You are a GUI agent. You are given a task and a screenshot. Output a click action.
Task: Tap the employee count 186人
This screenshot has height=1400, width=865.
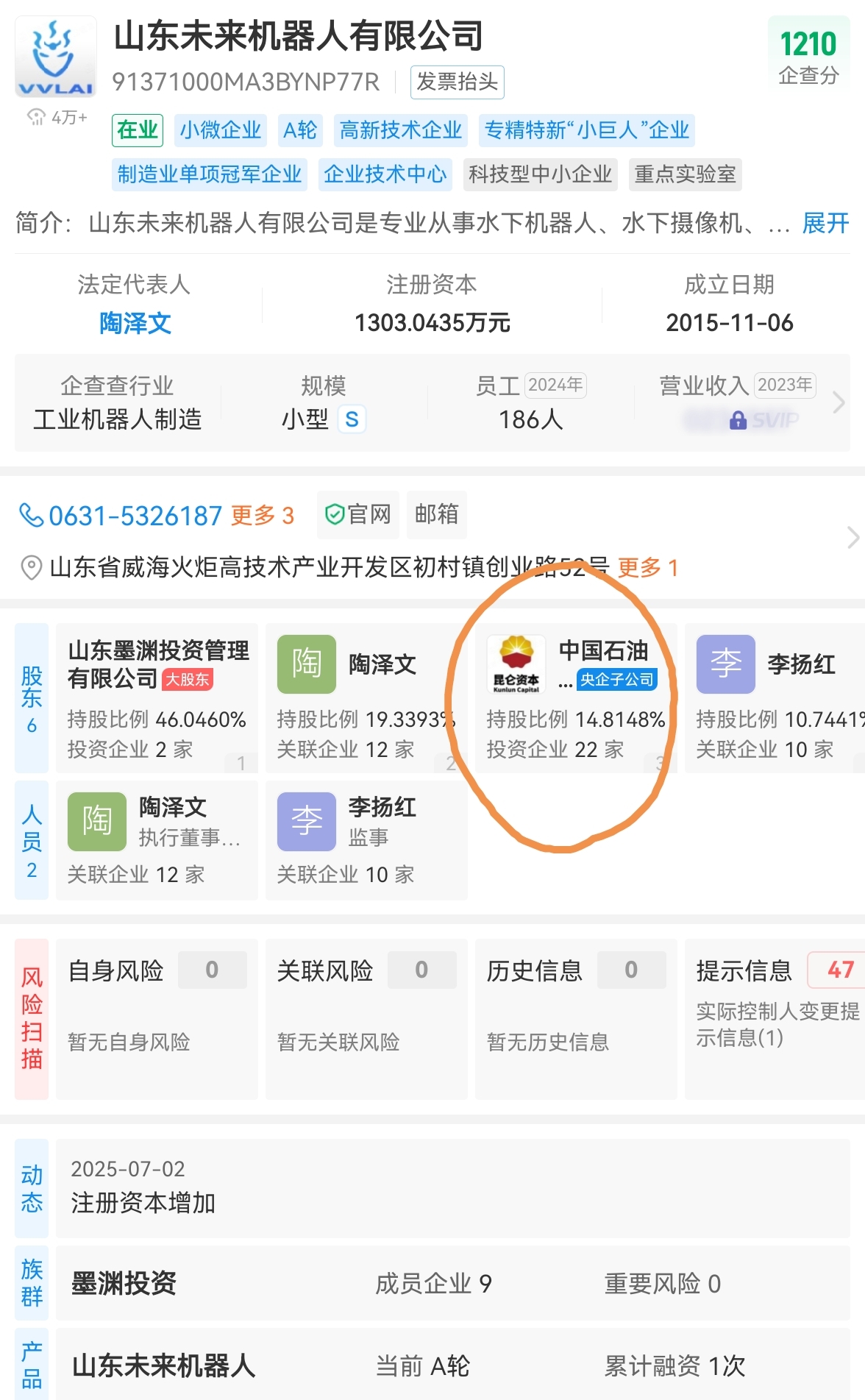pos(530,419)
